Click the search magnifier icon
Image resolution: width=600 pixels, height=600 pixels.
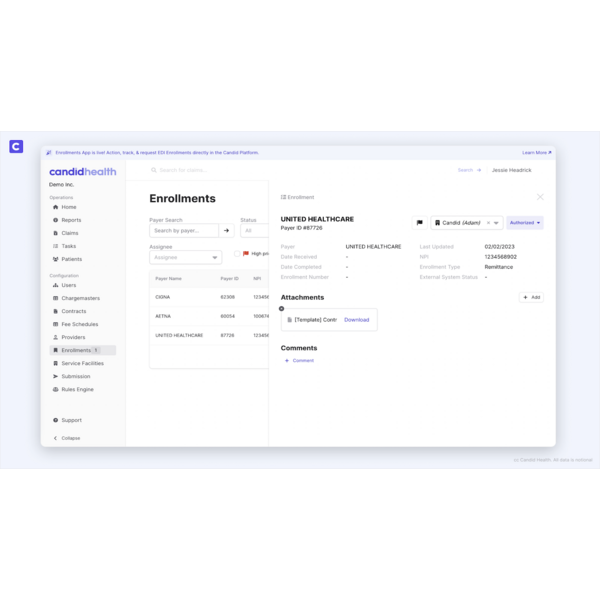point(153,170)
